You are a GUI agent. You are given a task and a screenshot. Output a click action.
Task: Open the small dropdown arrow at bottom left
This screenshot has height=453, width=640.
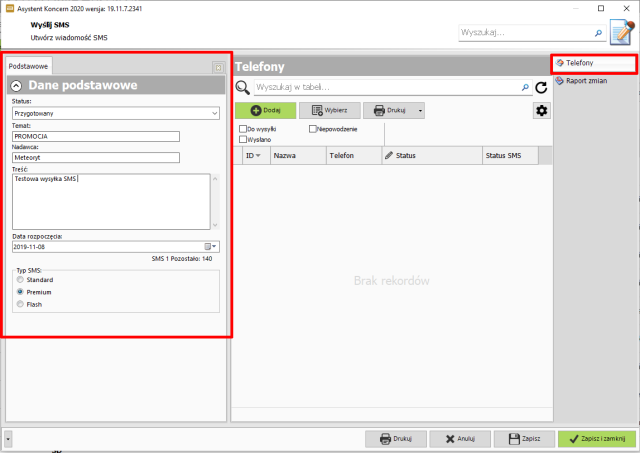tap(8, 439)
